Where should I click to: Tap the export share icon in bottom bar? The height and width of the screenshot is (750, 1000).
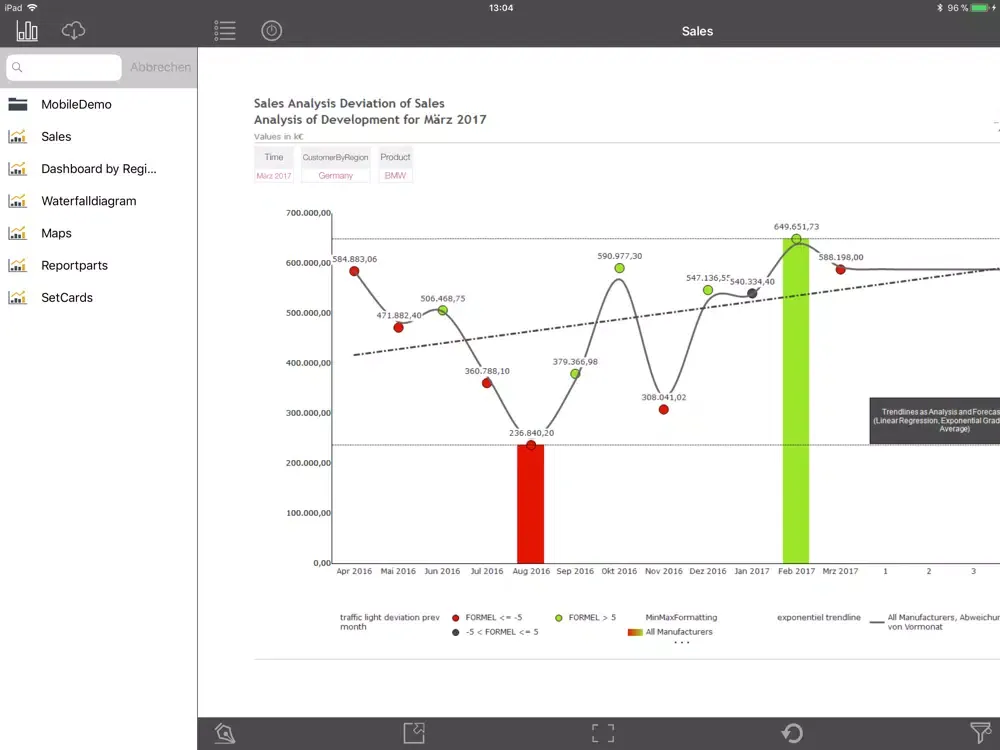(x=414, y=733)
